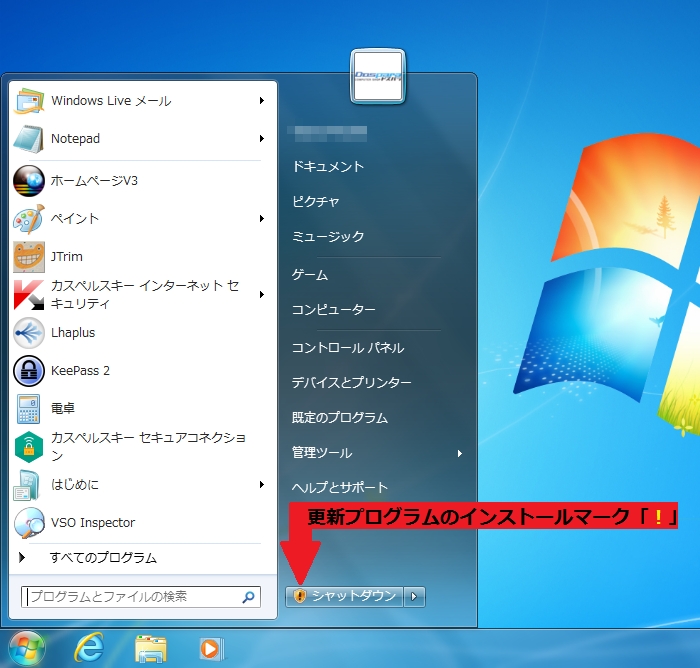Open 管理ツール menu entry
The height and width of the screenshot is (668, 700).
322,453
